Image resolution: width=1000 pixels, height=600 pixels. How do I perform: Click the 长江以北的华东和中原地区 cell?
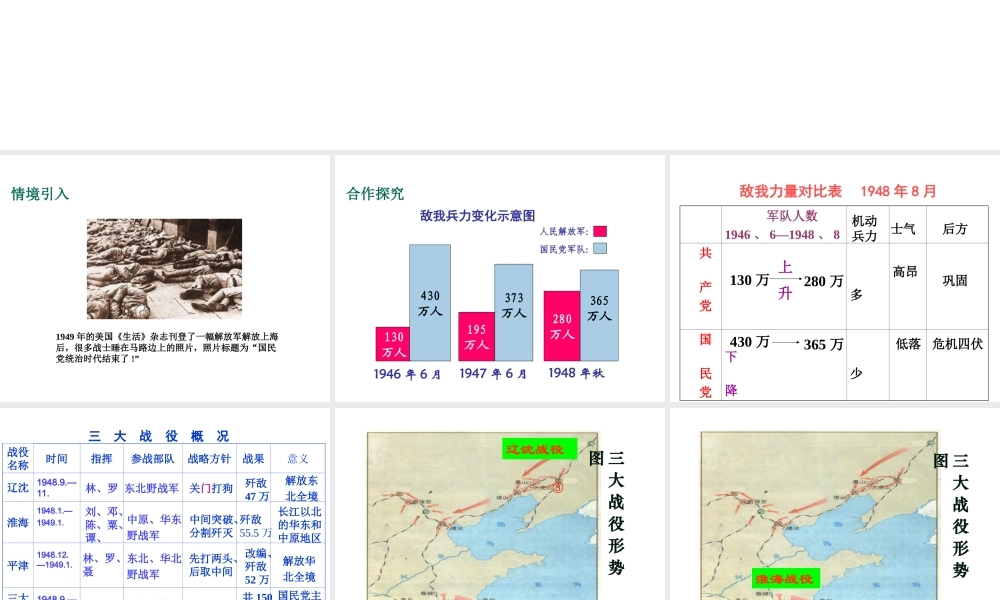click(299, 524)
